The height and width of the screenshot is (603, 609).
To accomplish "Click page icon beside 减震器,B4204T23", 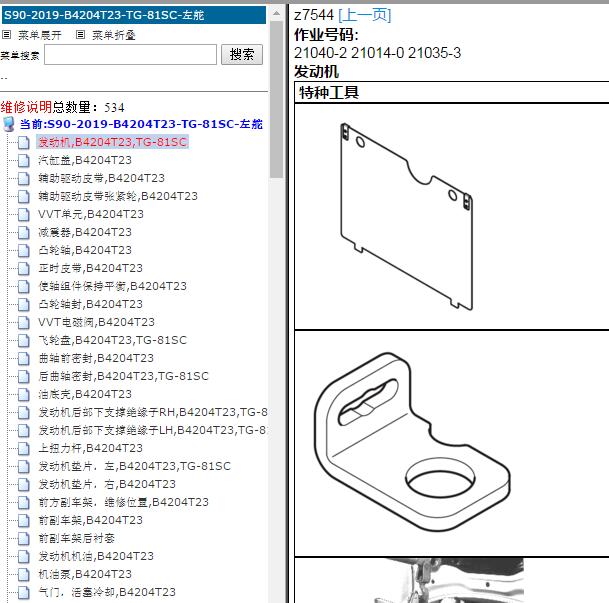I will point(24,232).
